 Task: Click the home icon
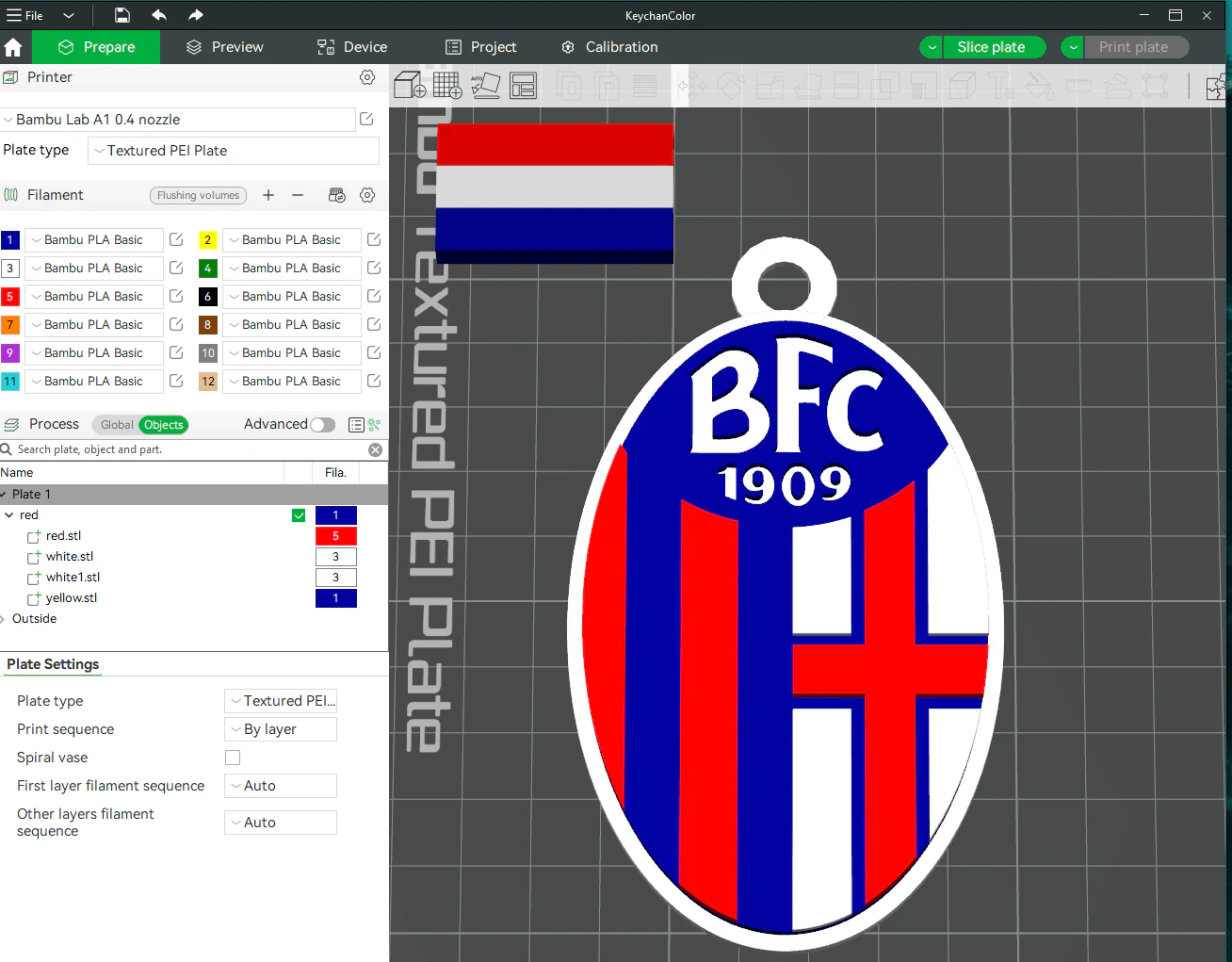(13, 47)
